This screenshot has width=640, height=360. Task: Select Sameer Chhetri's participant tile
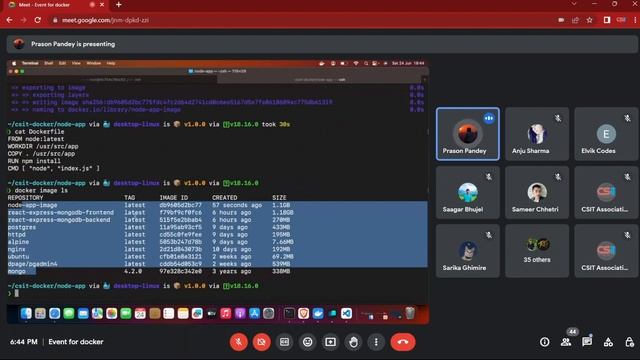(537, 192)
